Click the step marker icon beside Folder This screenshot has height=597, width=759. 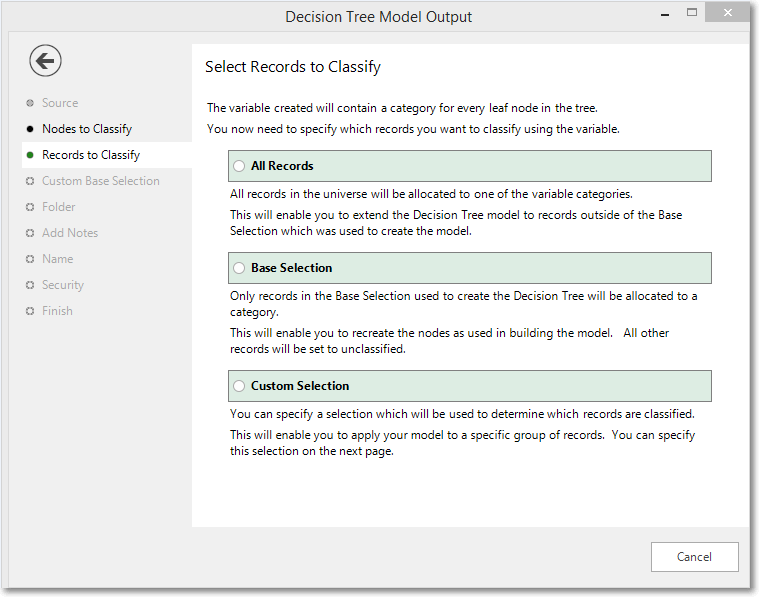tap(30, 207)
